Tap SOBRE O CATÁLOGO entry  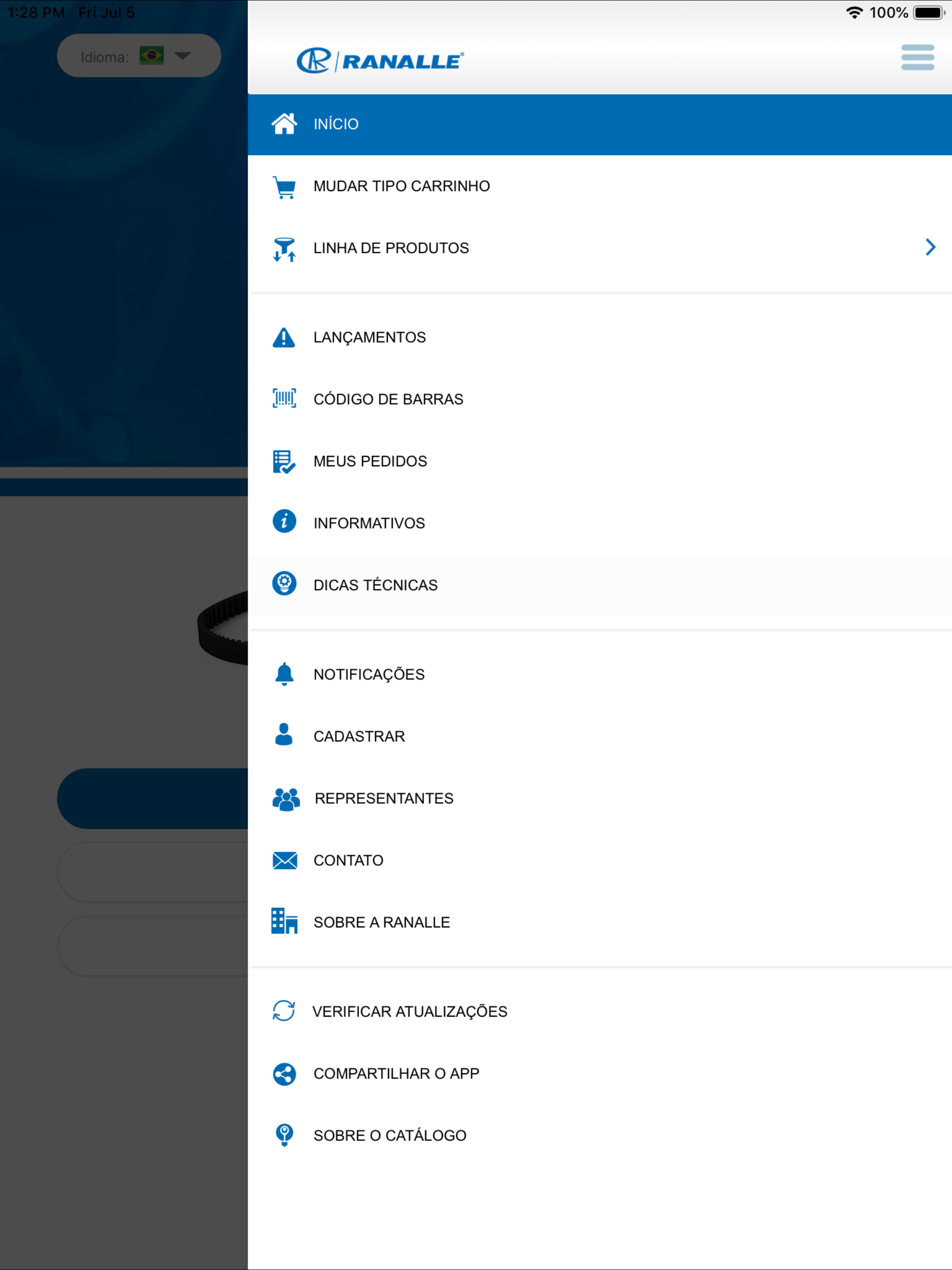point(600,1135)
